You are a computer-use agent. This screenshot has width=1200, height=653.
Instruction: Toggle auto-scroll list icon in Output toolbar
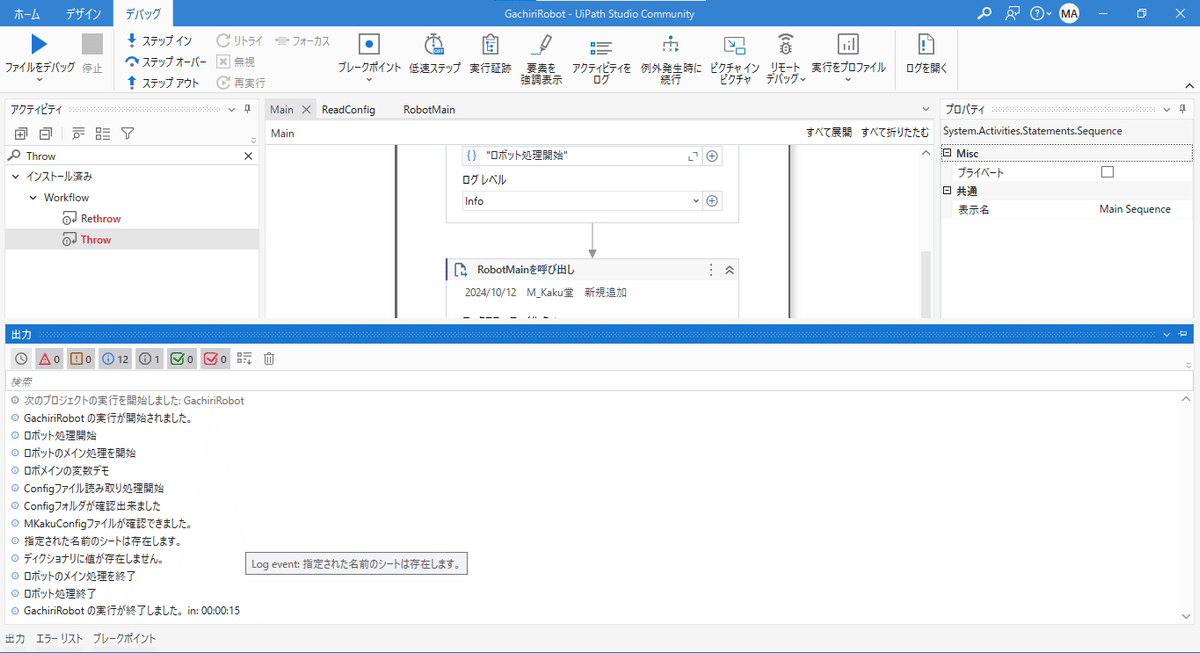[x=244, y=358]
